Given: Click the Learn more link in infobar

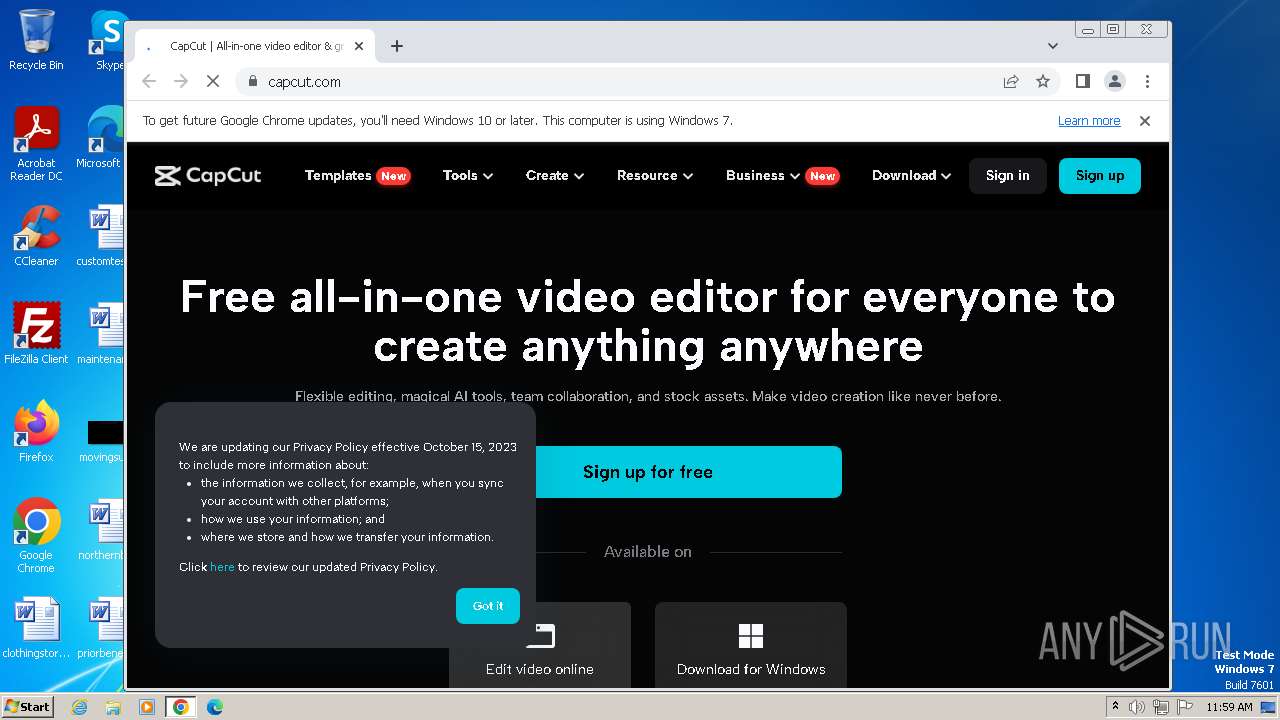Looking at the screenshot, I should 1089,121.
